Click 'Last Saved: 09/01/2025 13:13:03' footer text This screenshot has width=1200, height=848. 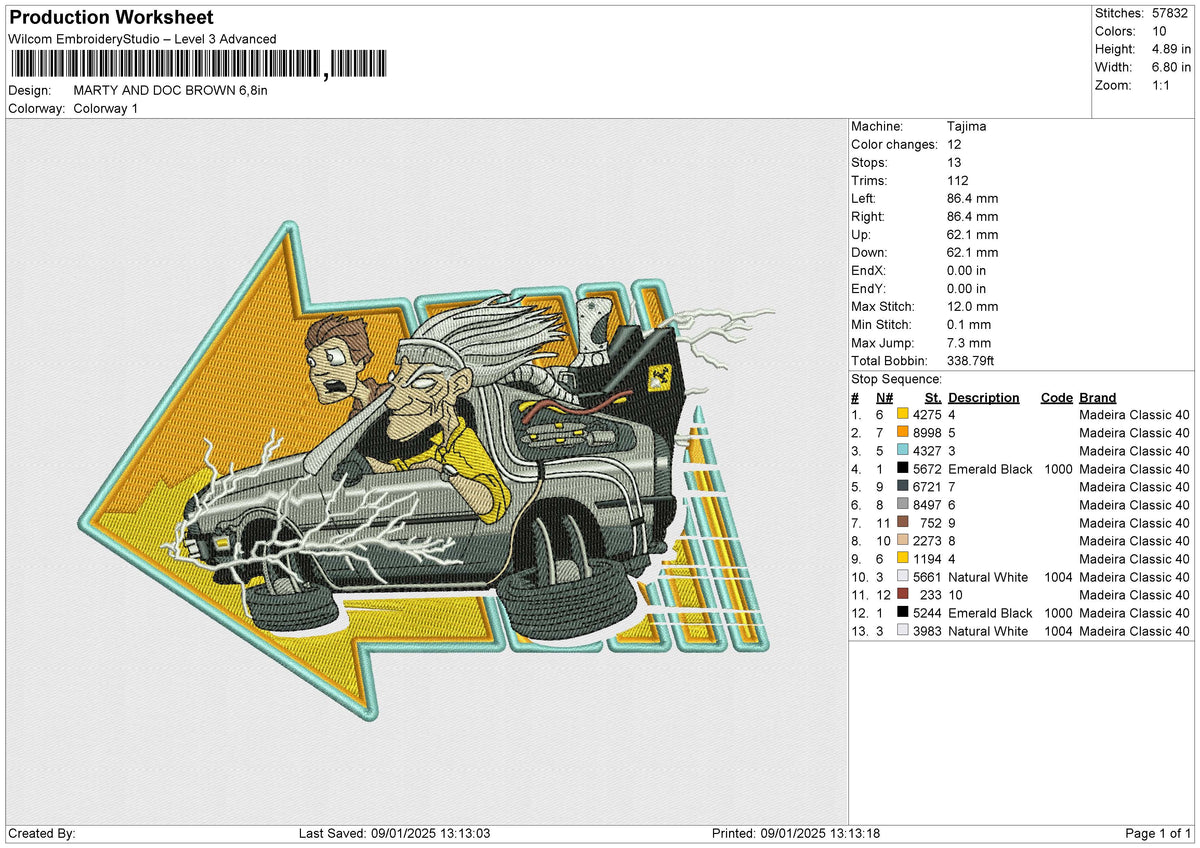394,834
